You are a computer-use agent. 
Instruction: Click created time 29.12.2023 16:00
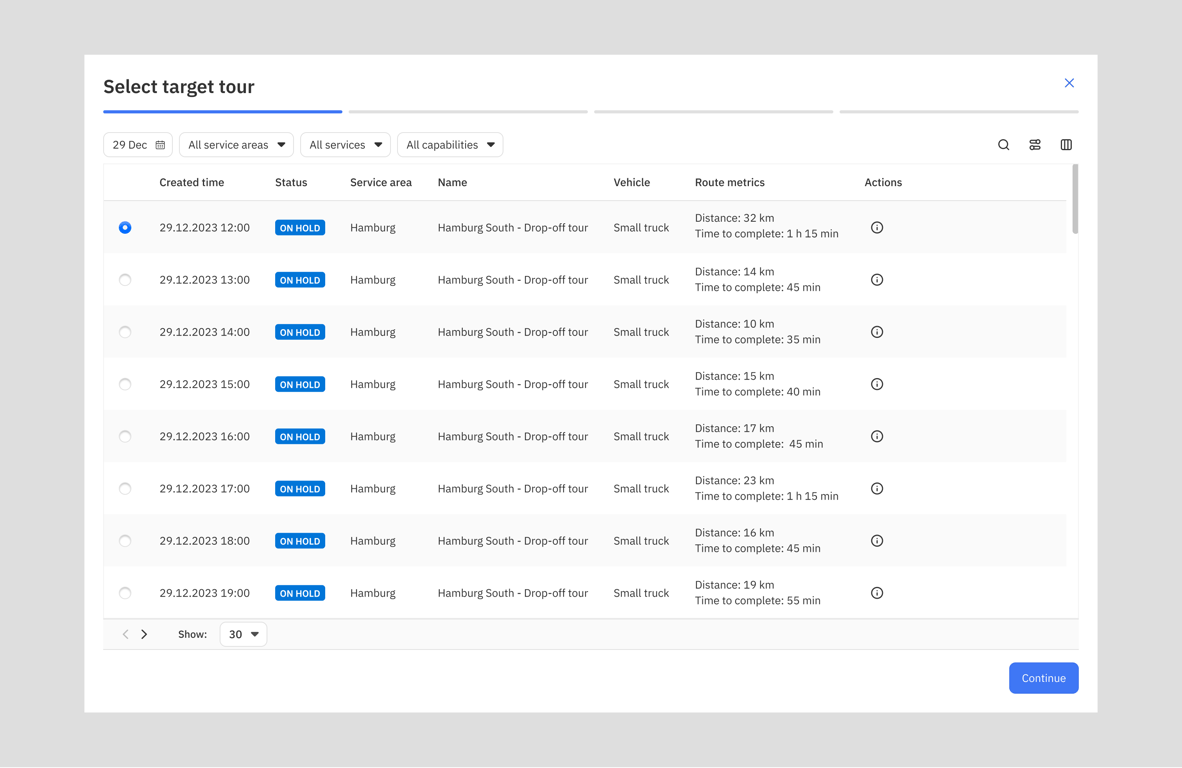pyautogui.click(x=204, y=436)
